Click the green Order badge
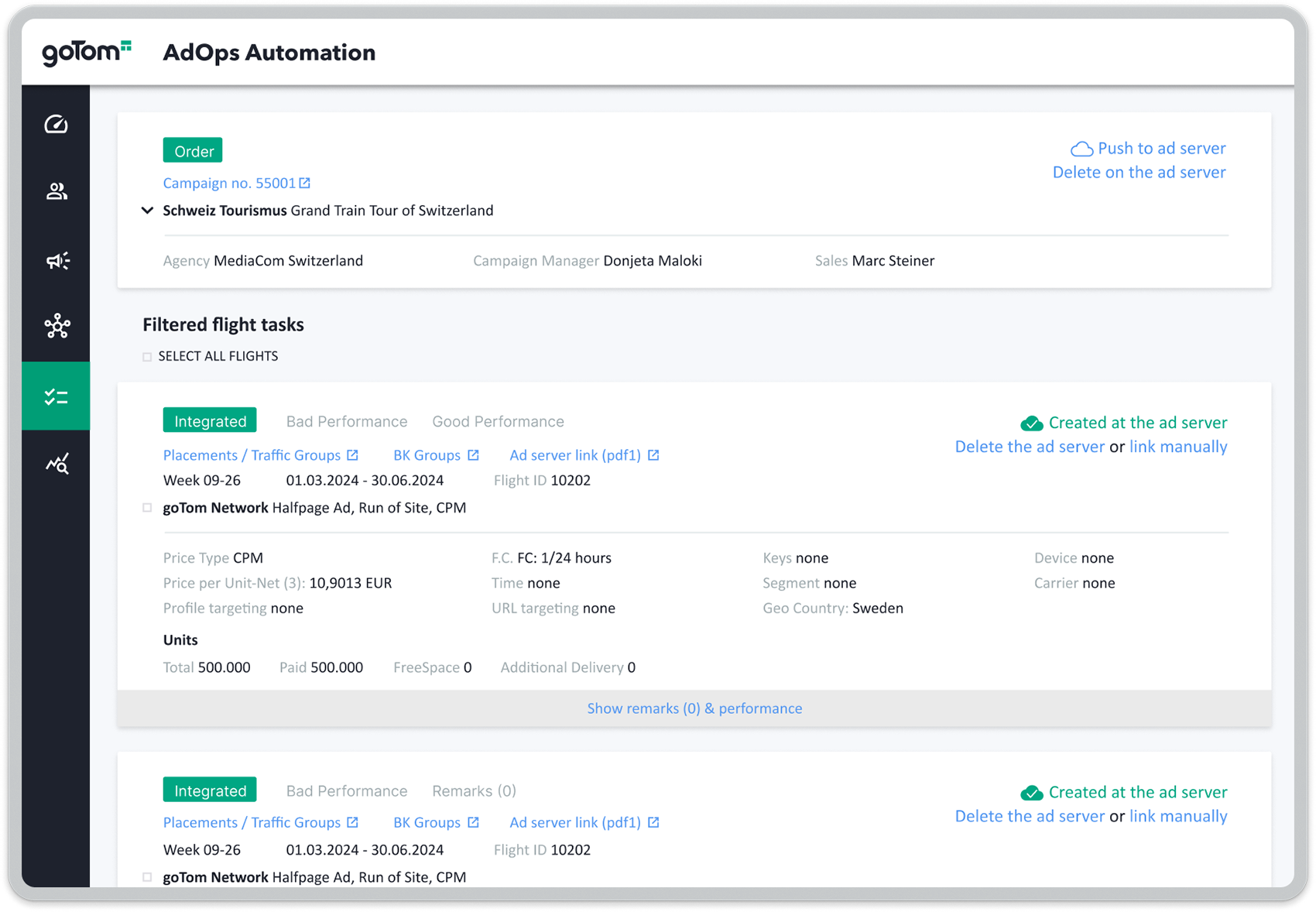This screenshot has width=1316, height=912. point(193,151)
